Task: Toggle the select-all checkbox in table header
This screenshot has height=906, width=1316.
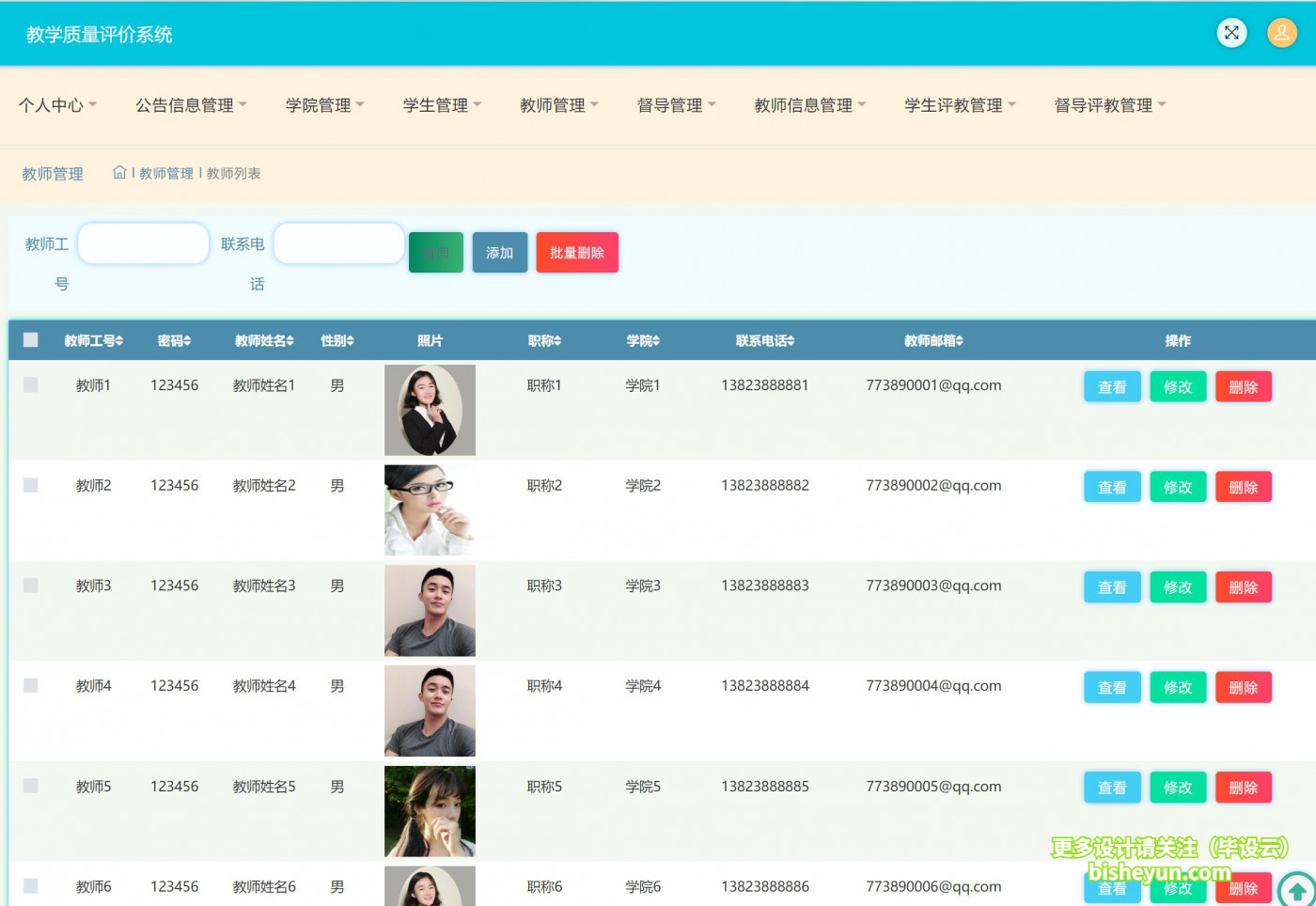Action: (29, 338)
